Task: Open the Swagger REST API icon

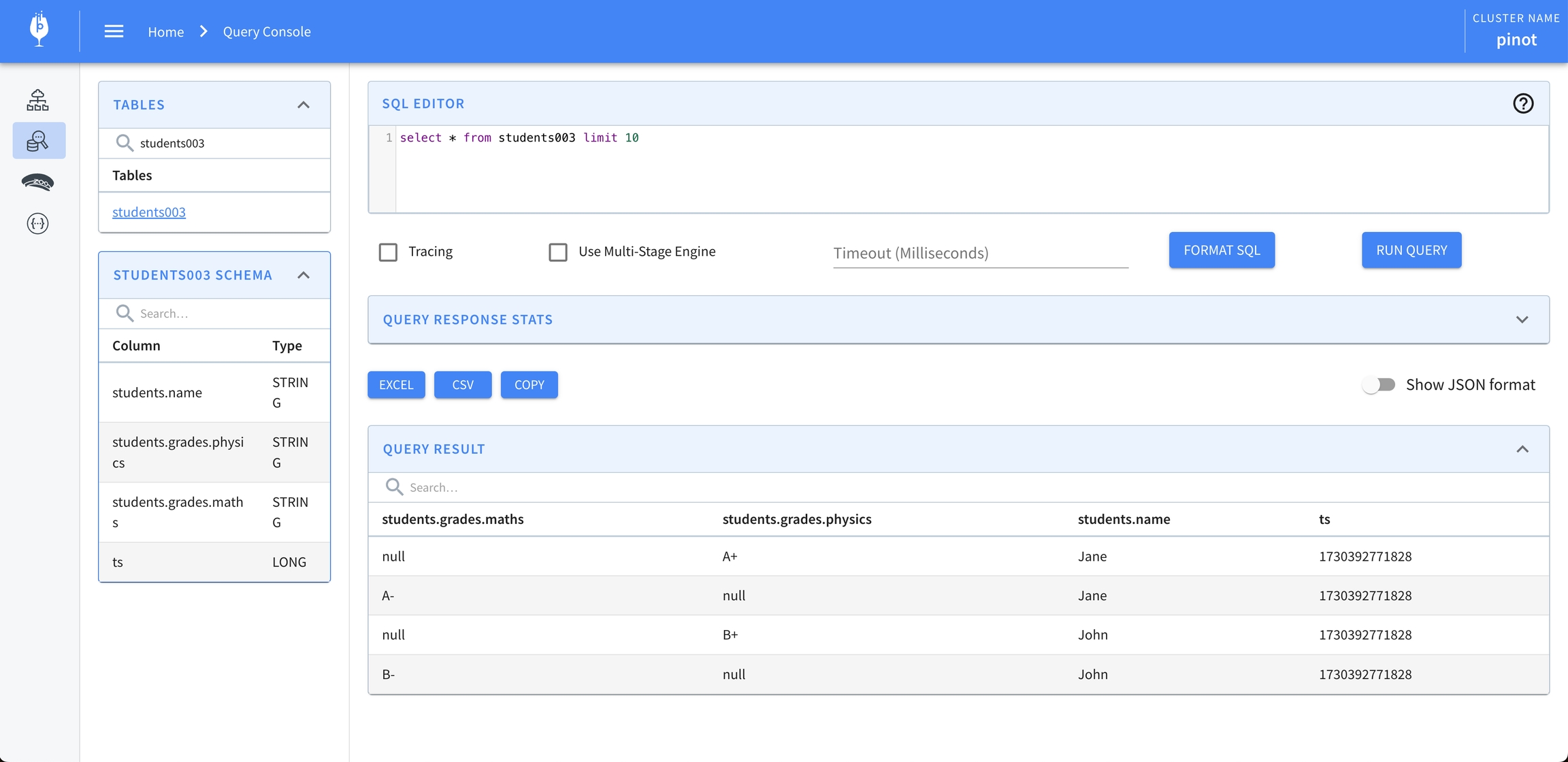Action: (x=38, y=223)
